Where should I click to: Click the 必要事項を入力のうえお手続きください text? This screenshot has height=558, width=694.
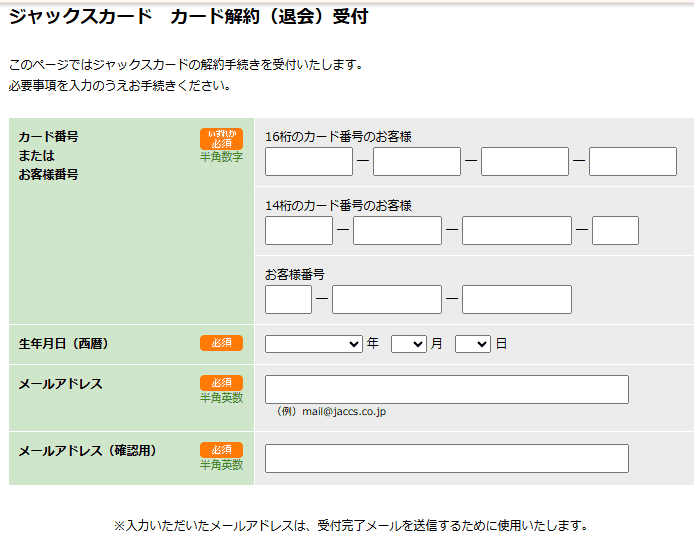point(120,85)
